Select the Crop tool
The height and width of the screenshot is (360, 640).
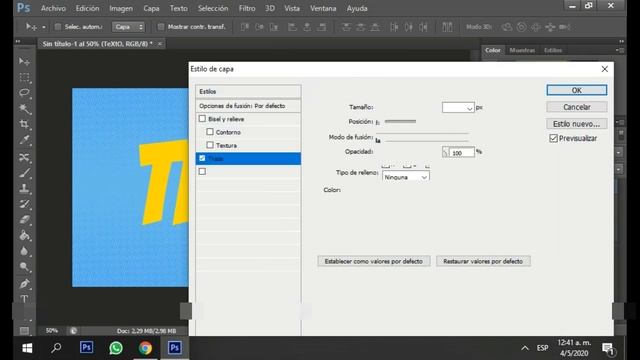click(x=24, y=124)
